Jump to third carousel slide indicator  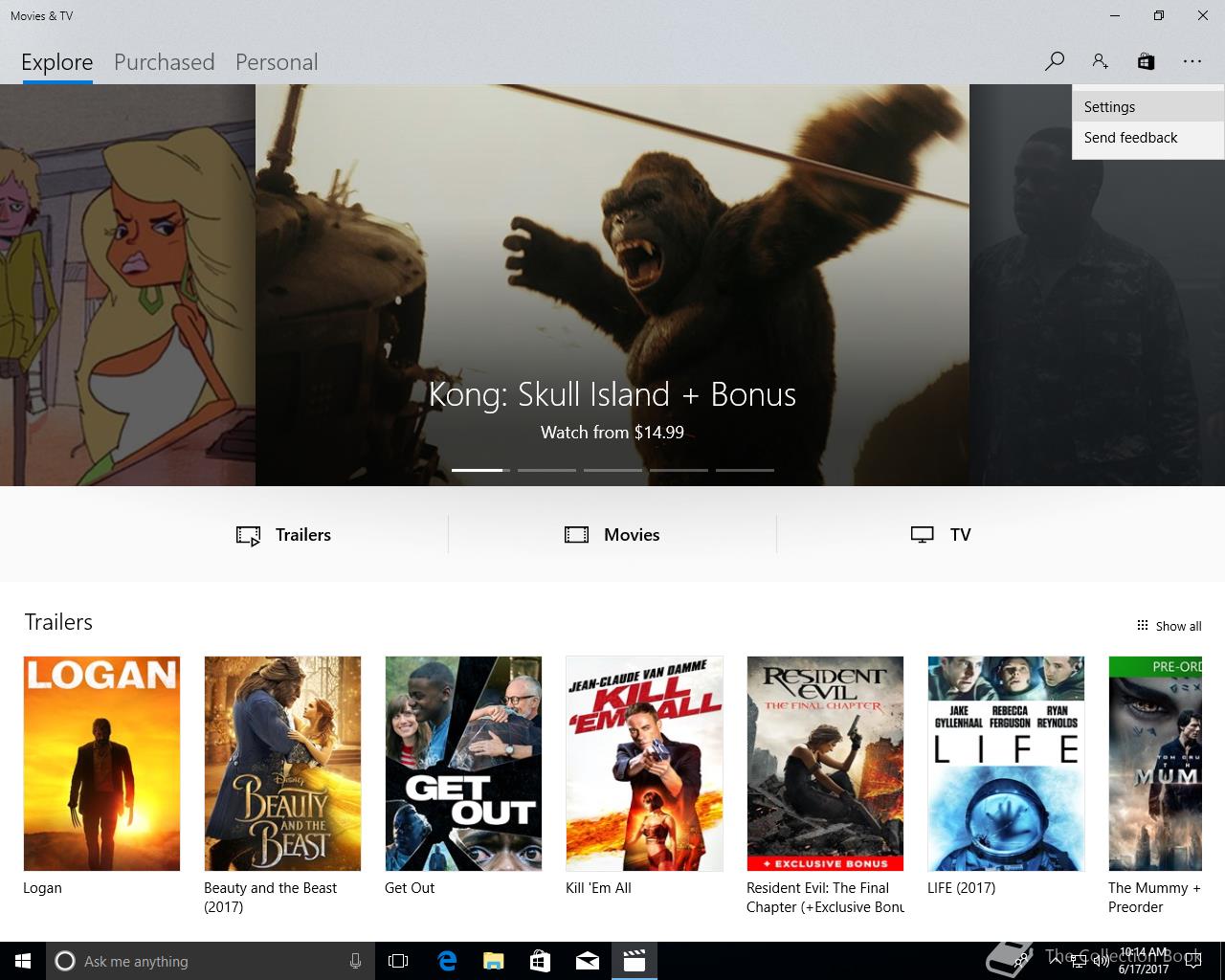pyautogui.click(x=612, y=470)
